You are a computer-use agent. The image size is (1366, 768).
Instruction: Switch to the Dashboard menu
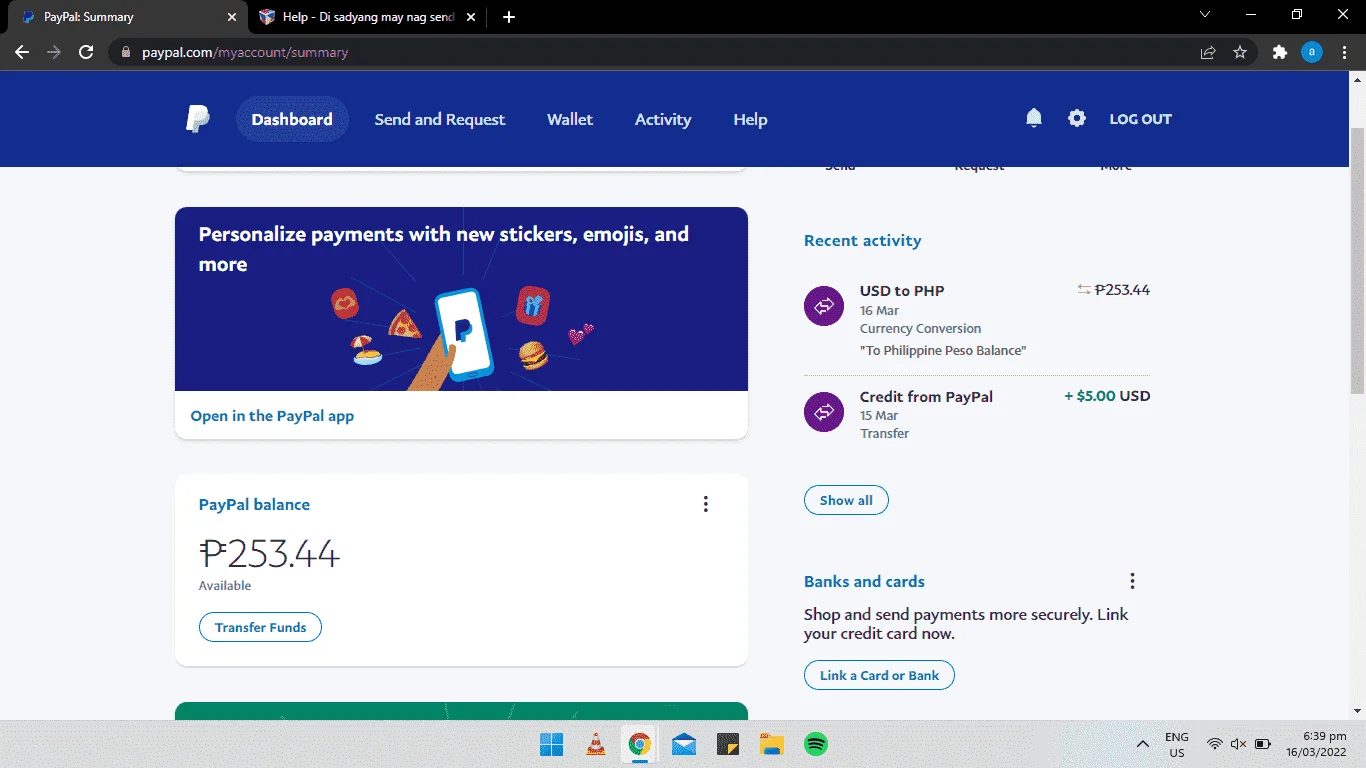[292, 119]
